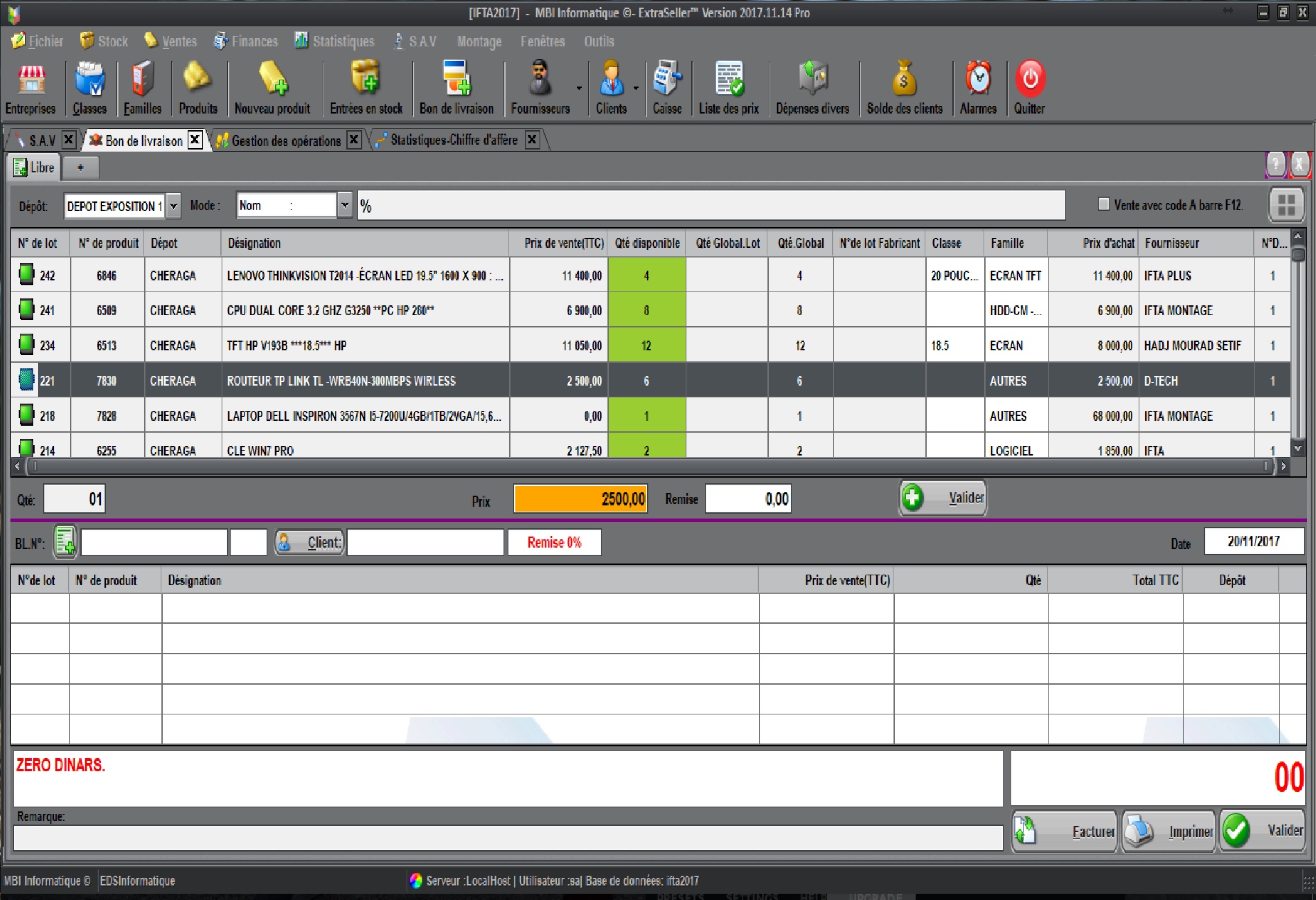Click the Facturer button
The image size is (1316, 900).
point(1065,831)
